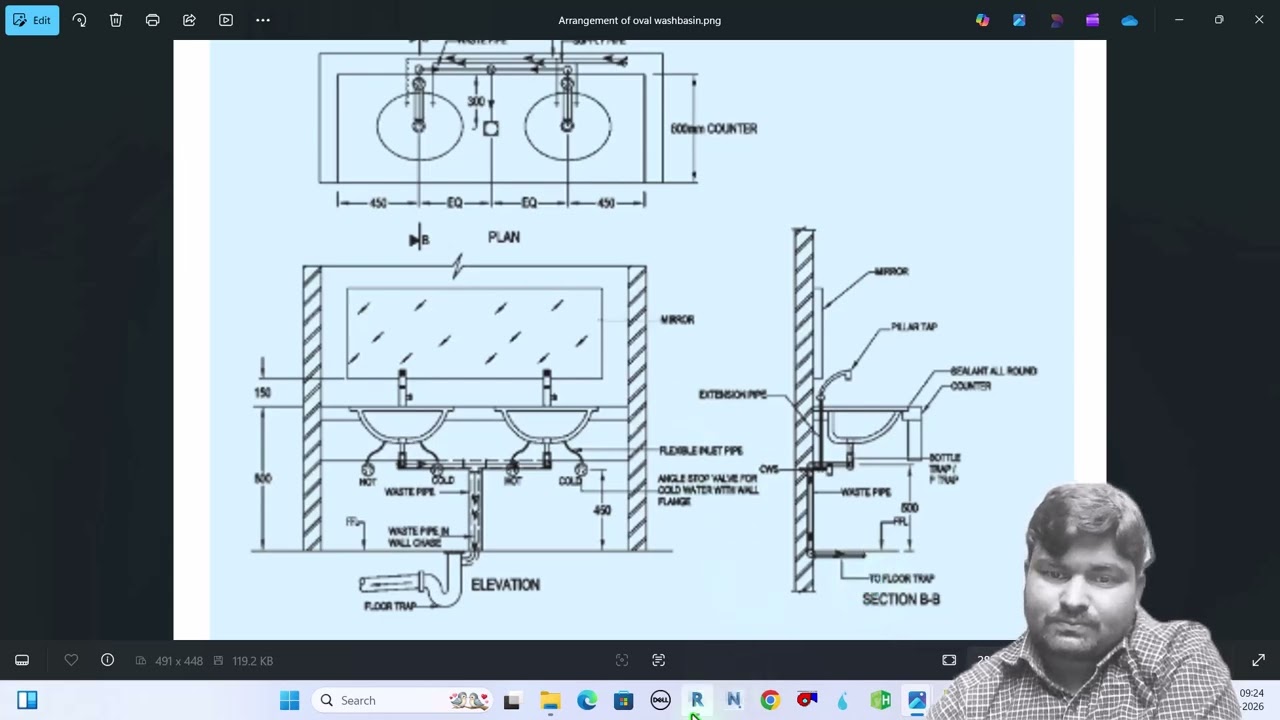Click the taskbar Search box
1280x720 pixels.
[403, 700]
